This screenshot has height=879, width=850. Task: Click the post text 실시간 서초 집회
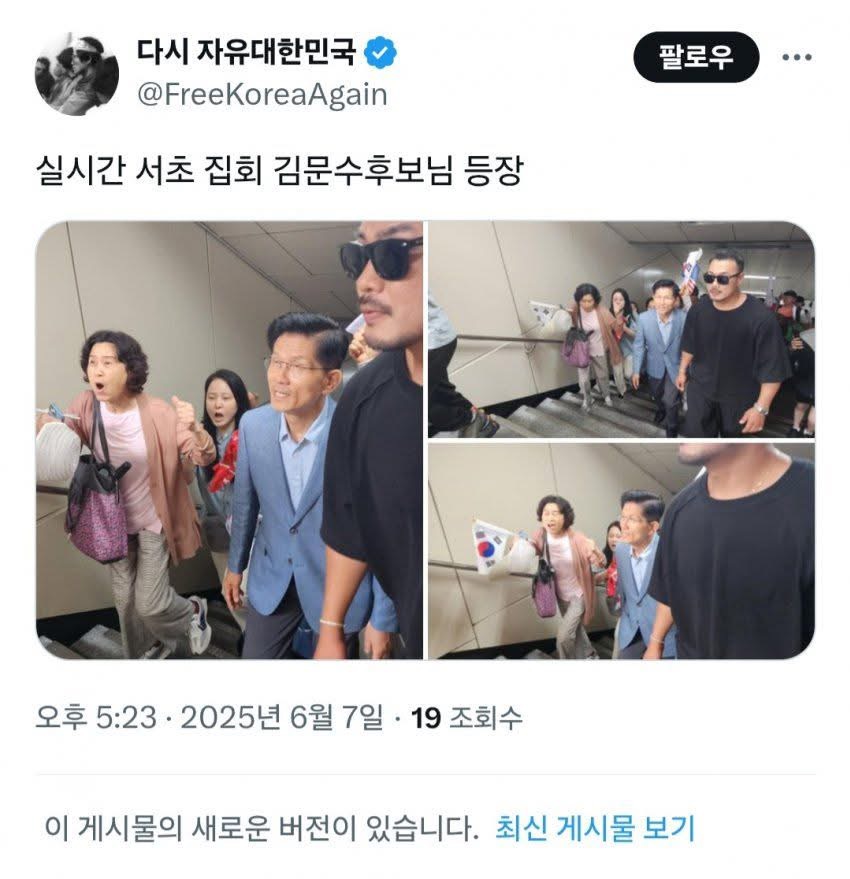pos(149,170)
